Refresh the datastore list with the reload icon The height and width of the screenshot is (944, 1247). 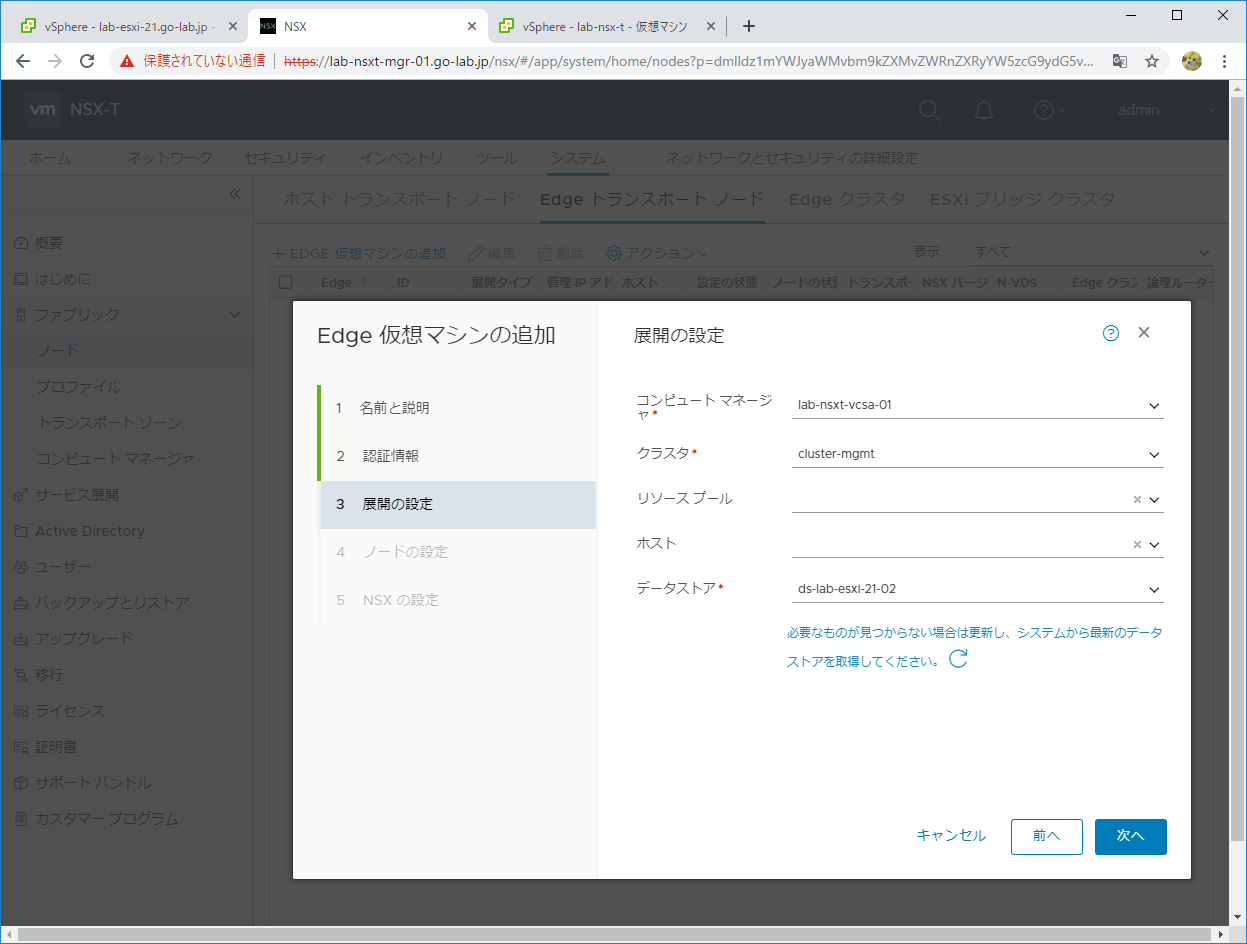click(958, 659)
